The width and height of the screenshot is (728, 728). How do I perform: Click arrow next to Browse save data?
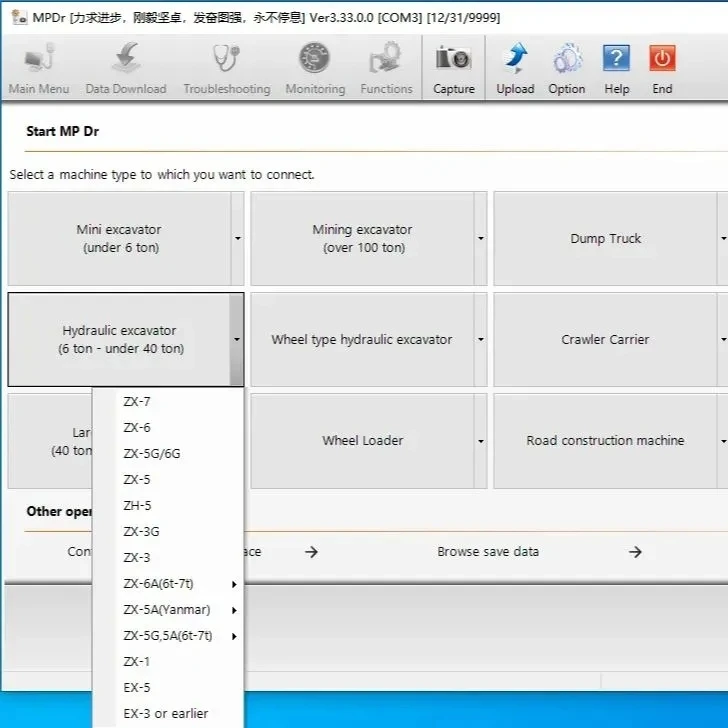[x=635, y=552]
